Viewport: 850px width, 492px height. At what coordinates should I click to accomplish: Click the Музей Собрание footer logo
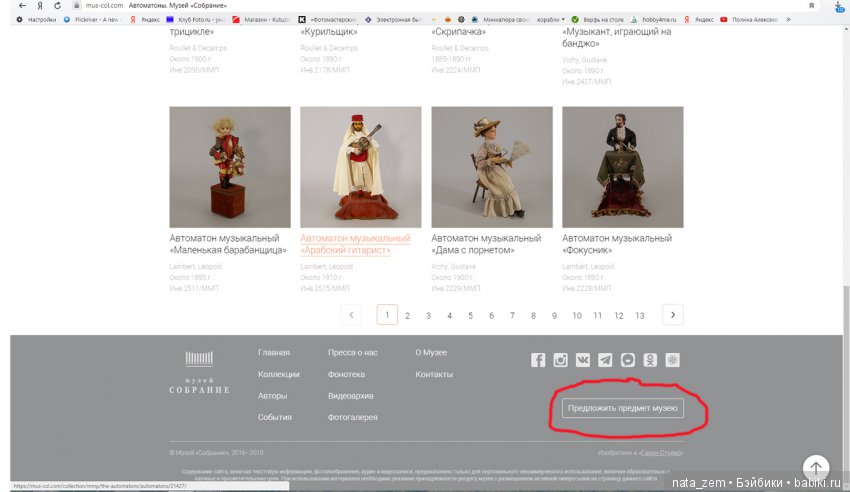(199, 373)
